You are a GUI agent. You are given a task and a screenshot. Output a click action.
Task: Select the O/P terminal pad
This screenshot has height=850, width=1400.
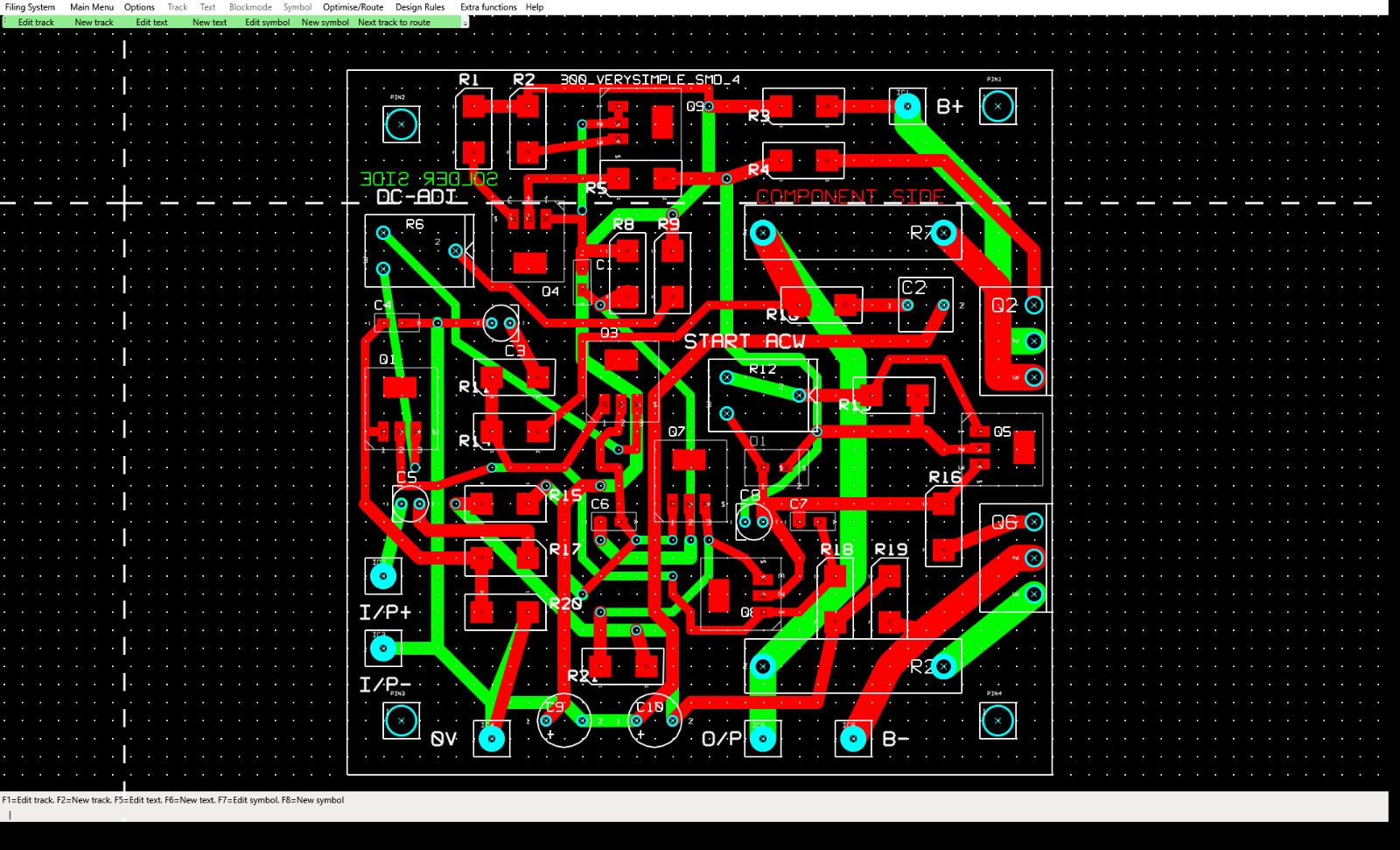pyautogui.click(x=763, y=739)
